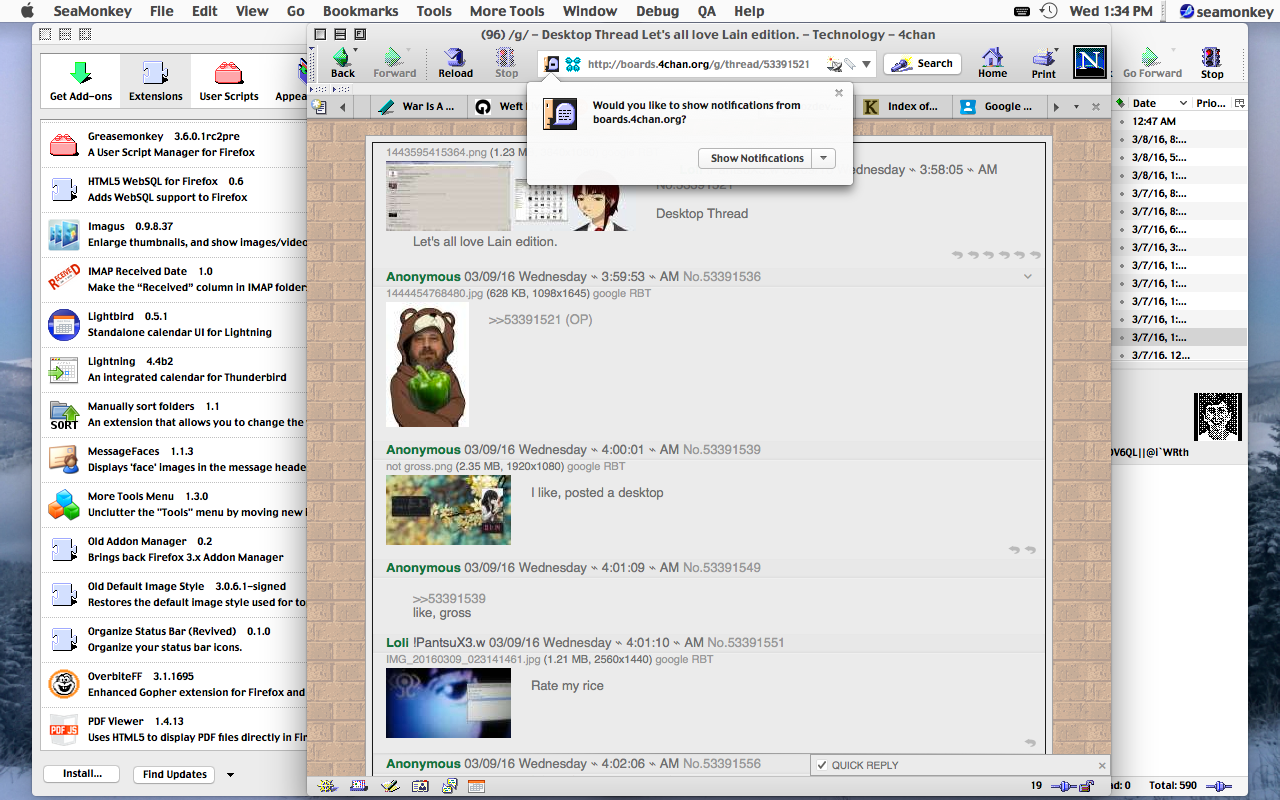The image size is (1280, 800).
Task: Click the Find Updates button
Action: (x=175, y=775)
